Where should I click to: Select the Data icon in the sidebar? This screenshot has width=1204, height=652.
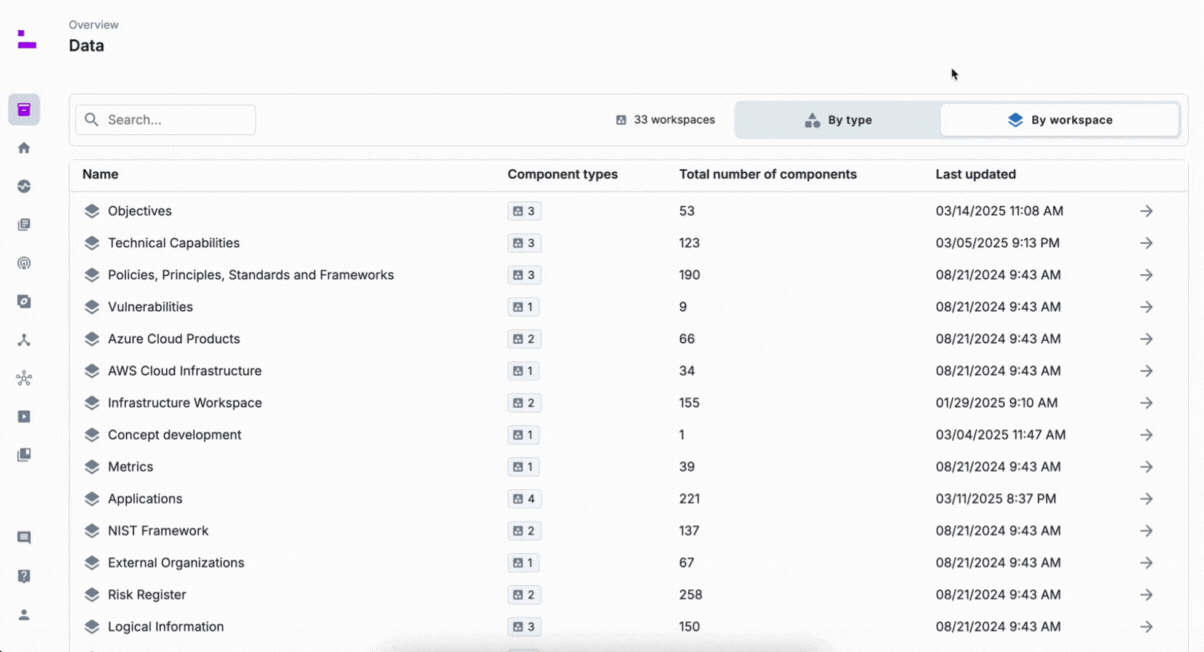[23, 109]
